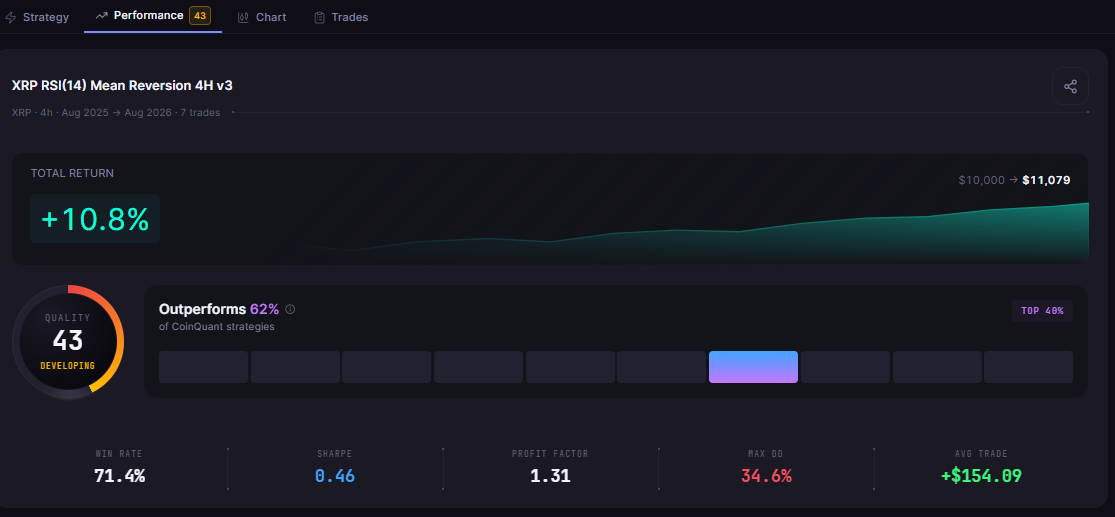Click the Profit Factor 1.31 value
This screenshot has width=1115, height=517.
click(x=550, y=476)
